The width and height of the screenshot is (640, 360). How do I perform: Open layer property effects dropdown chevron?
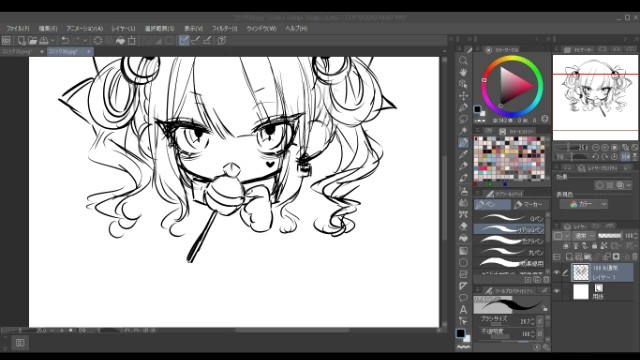[x=628, y=185]
